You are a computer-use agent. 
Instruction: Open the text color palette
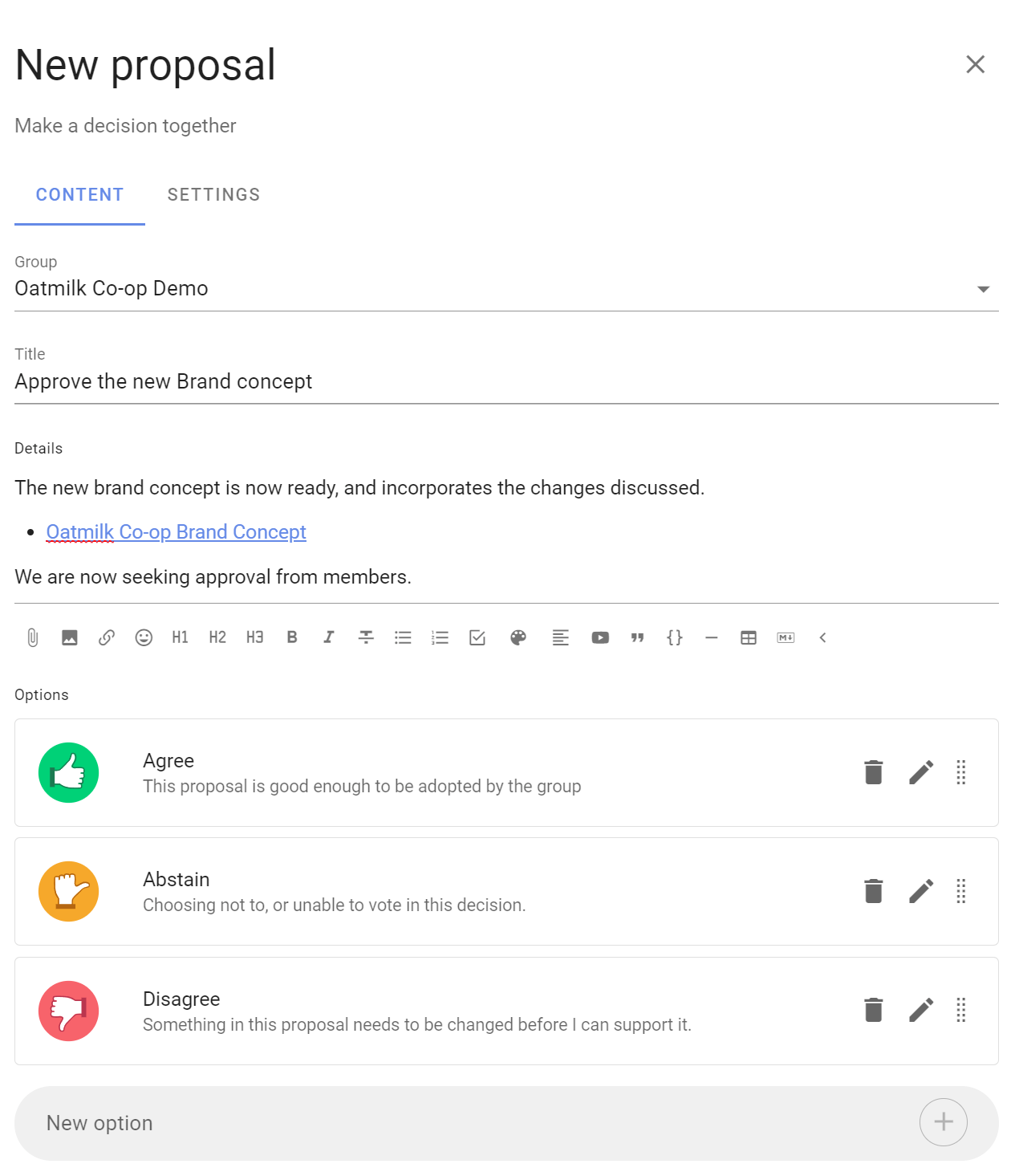pyautogui.click(x=518, y=637)
